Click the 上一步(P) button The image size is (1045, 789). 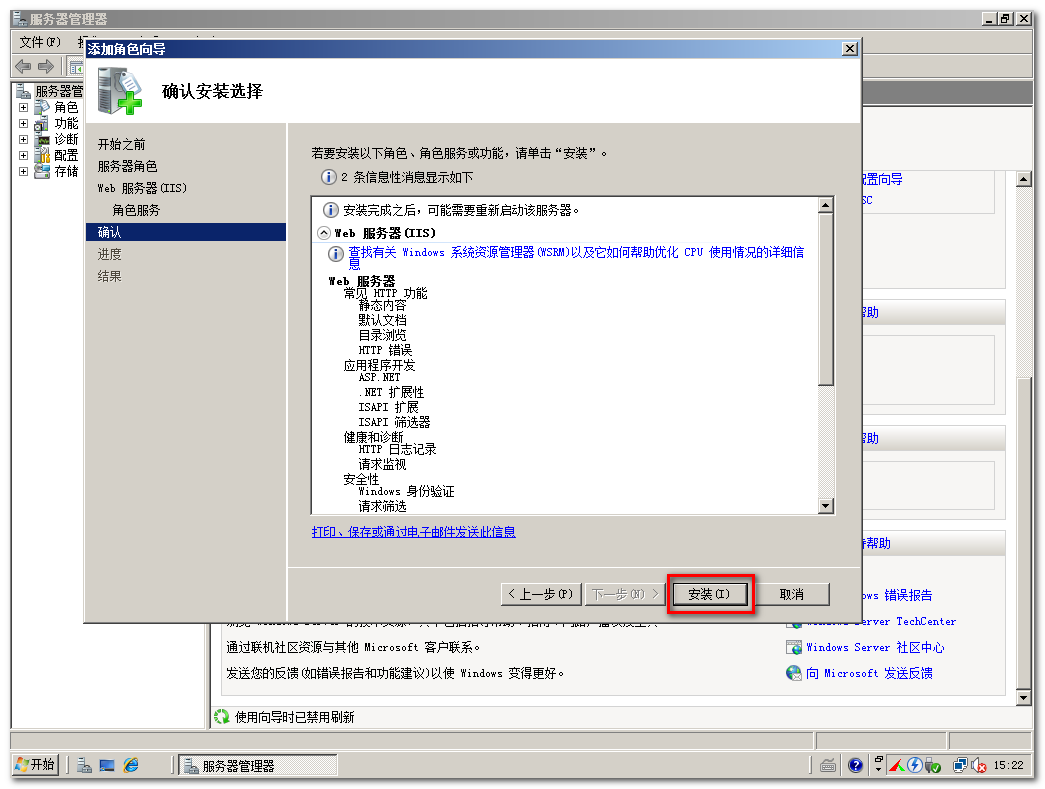[x=541, y=594]
